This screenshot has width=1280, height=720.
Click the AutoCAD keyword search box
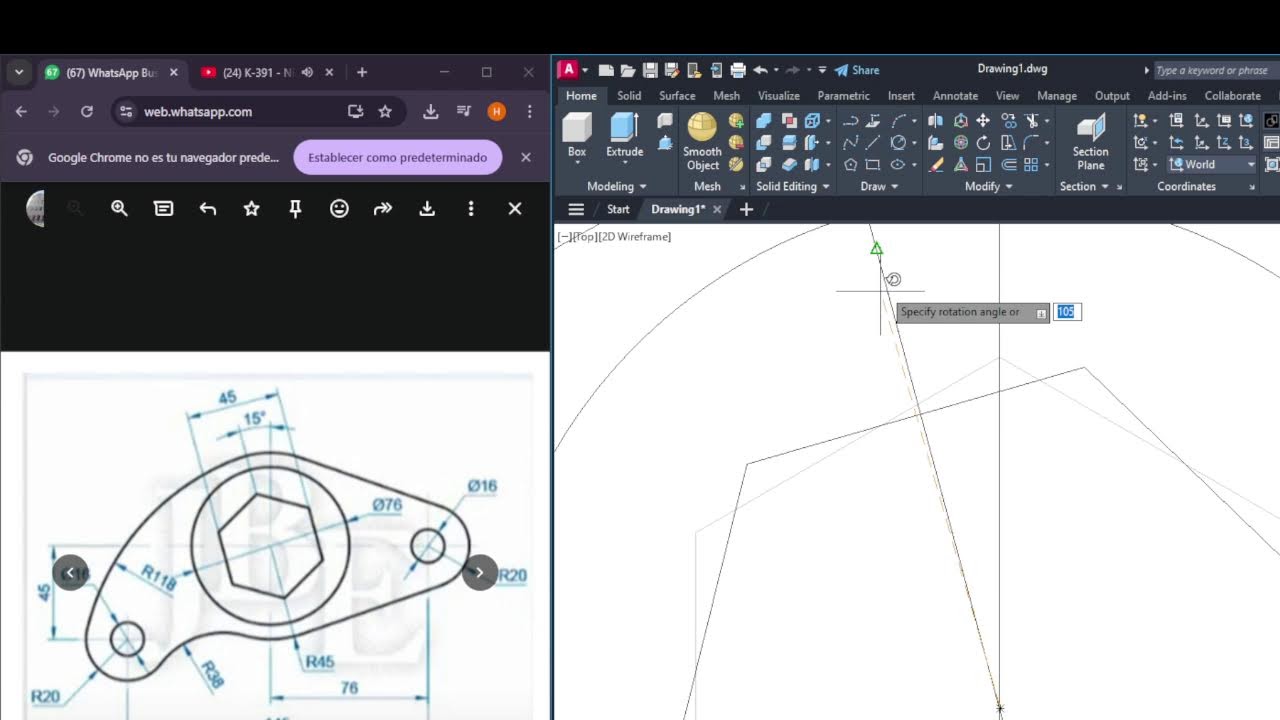click(x=1215, y=70)
